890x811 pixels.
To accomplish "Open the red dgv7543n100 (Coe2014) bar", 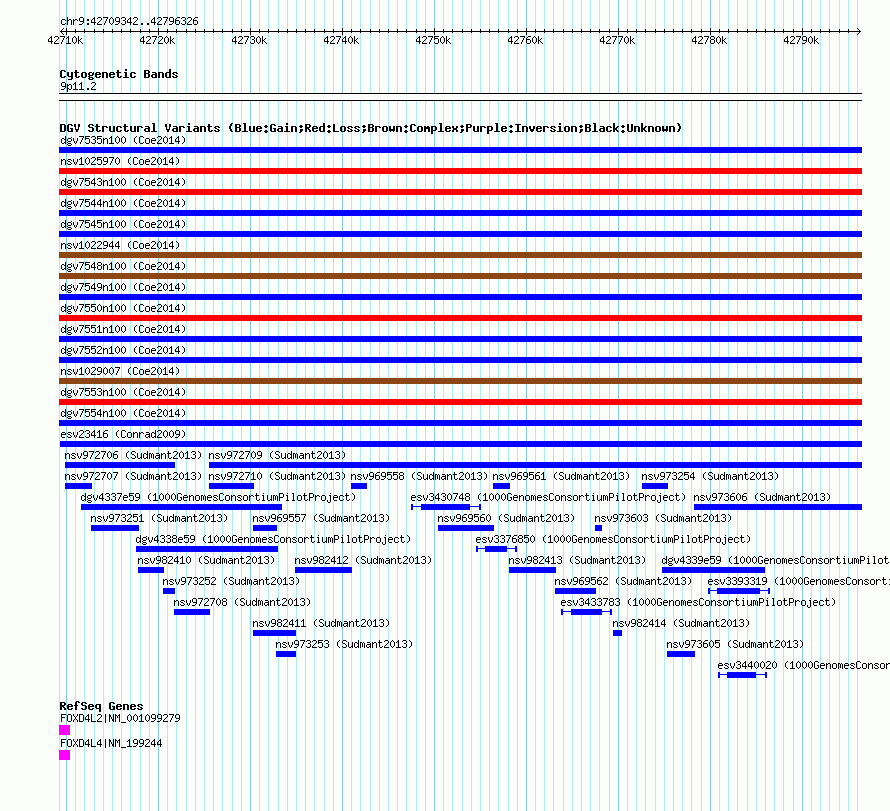I will coord(460,192).
